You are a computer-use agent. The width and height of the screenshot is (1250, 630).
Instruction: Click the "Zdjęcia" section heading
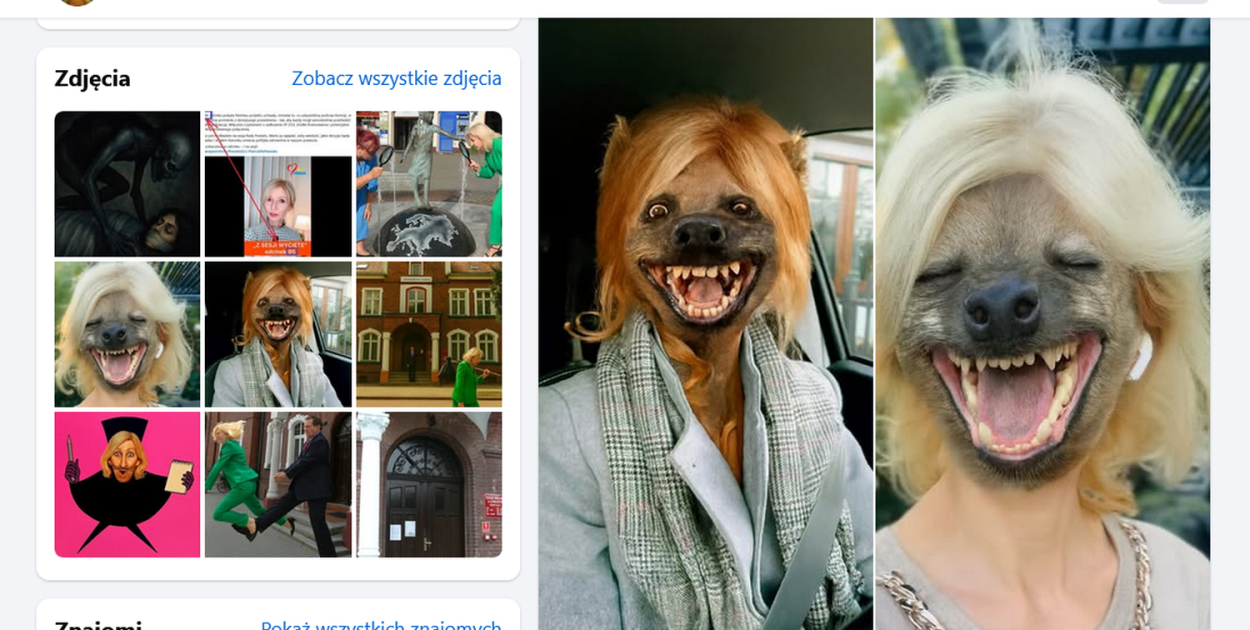(93, 78)
